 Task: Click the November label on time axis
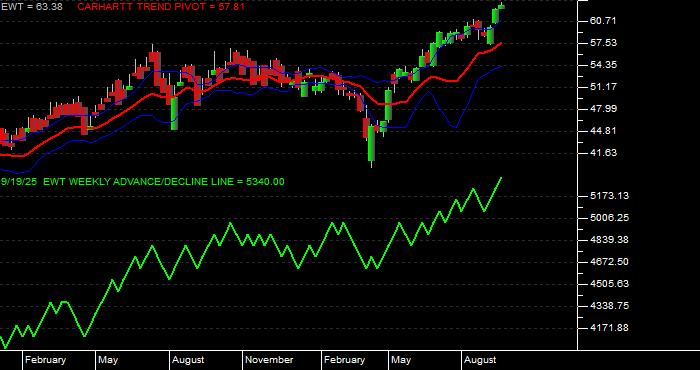[270, 360]
